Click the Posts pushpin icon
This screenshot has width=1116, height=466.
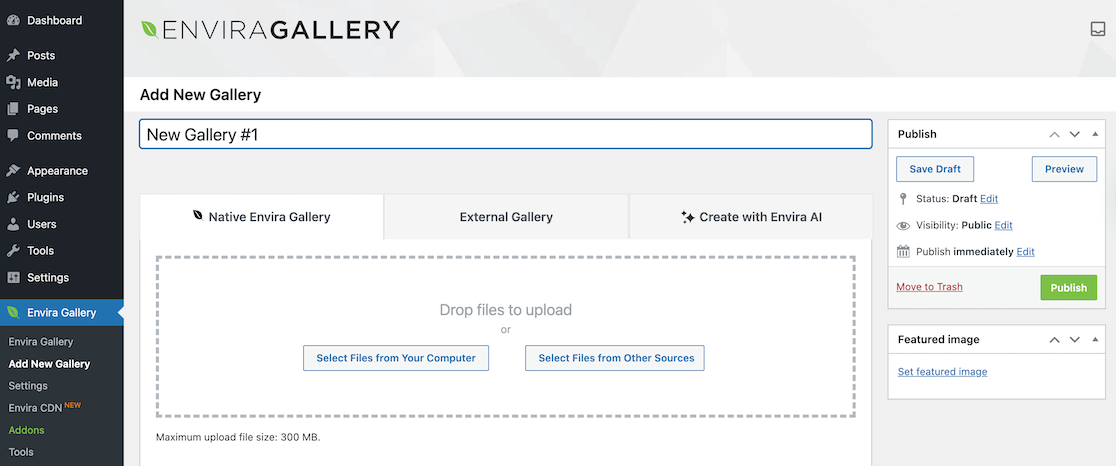(x=13, y=56)
